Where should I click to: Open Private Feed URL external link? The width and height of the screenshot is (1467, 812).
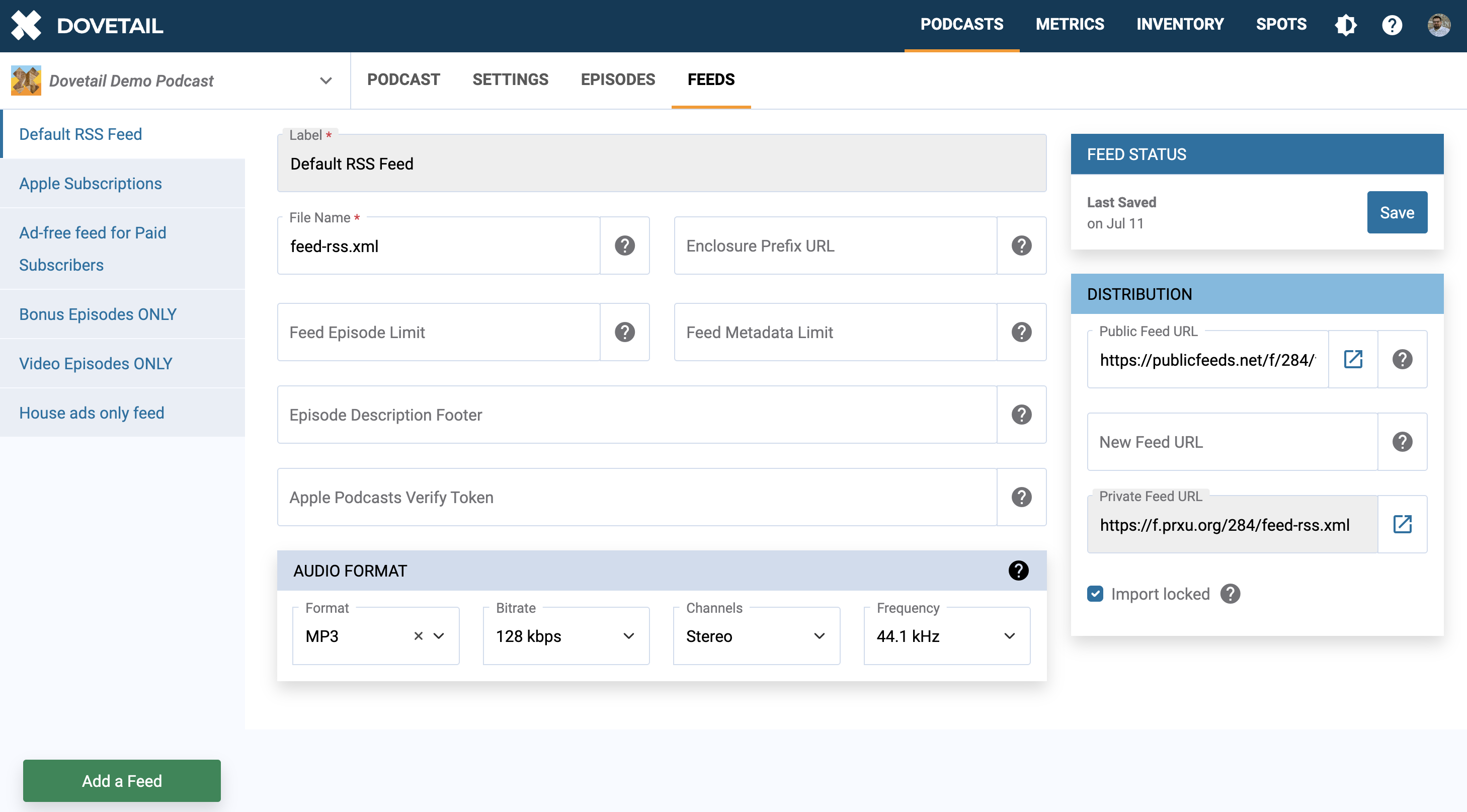click(x=1402, y=524)
